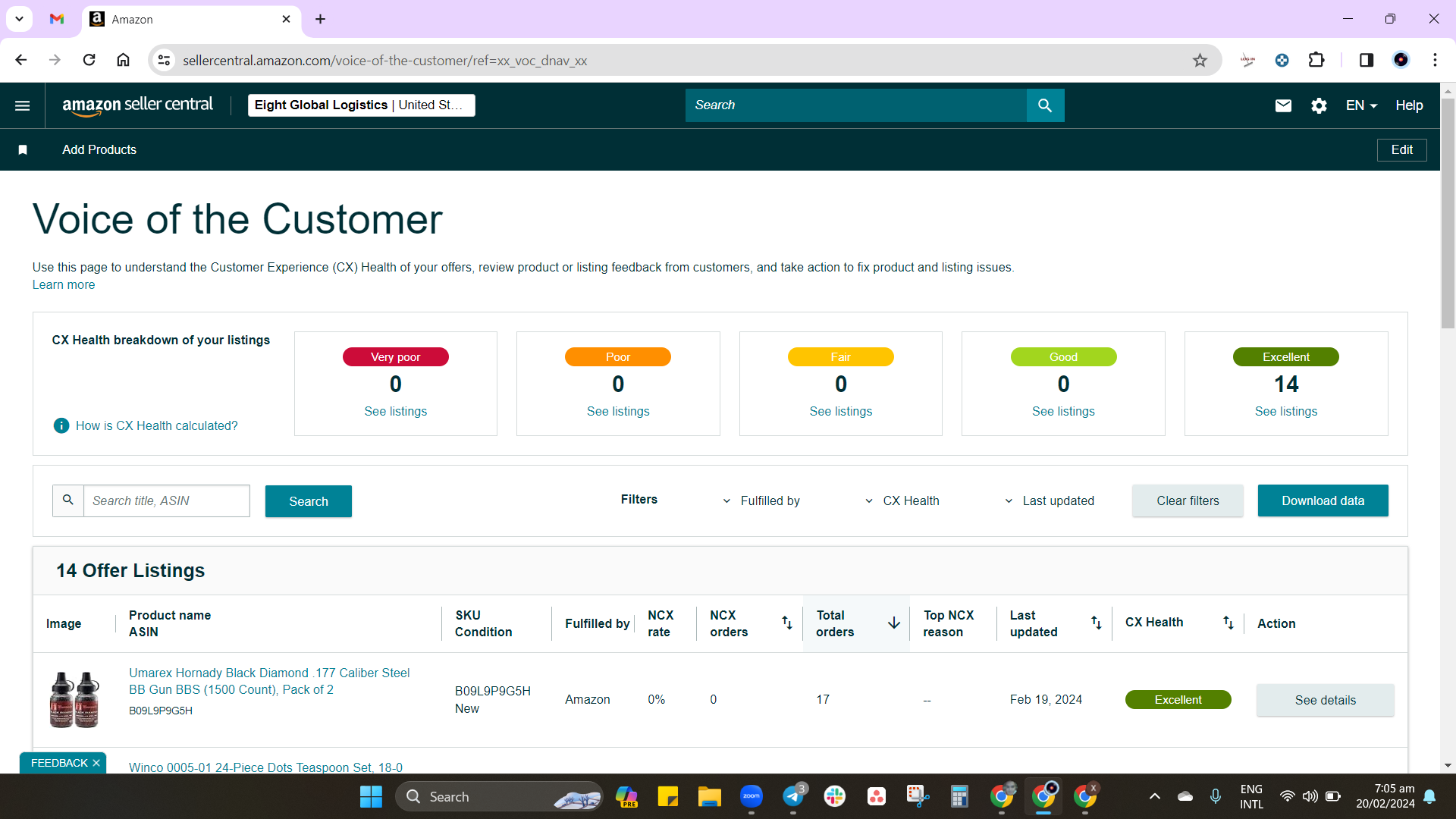Screen dimensions: 1456x819
Task: Click the Umarex BB product thumbnail
Action: pos(74,699)
